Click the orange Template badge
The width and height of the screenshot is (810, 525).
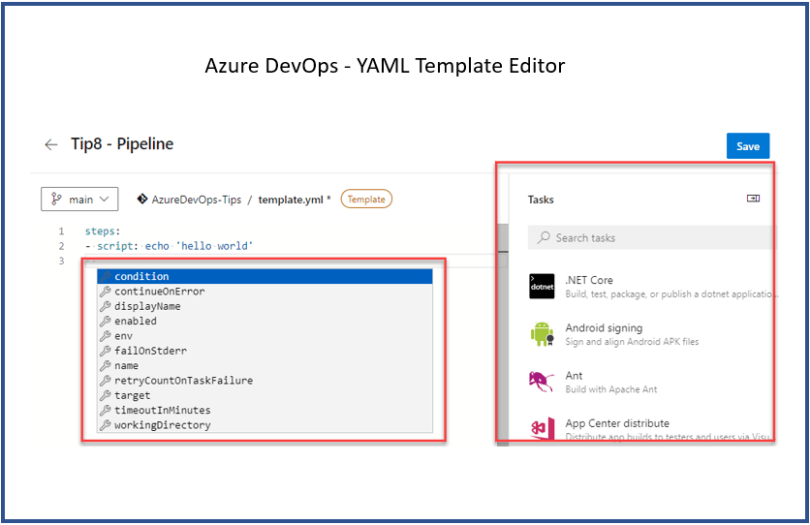point(366,199)
